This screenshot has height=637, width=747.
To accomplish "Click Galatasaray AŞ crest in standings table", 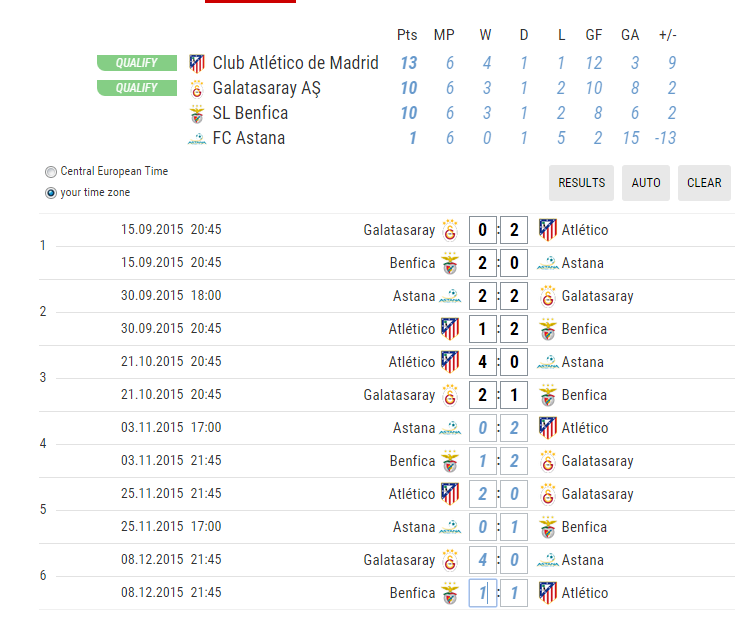I will click(x=197, y=89).
